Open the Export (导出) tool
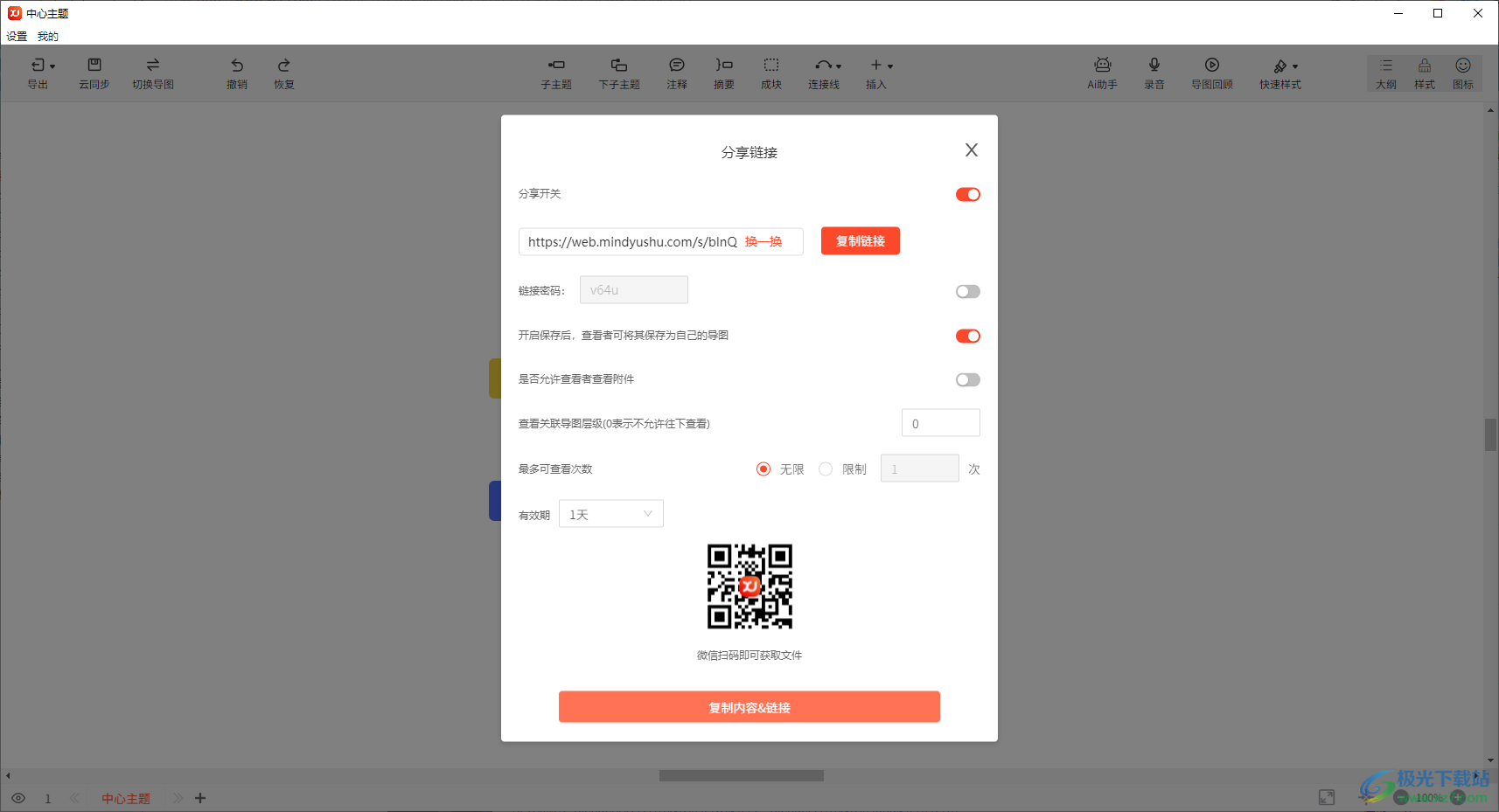 (x=38, y=73)
